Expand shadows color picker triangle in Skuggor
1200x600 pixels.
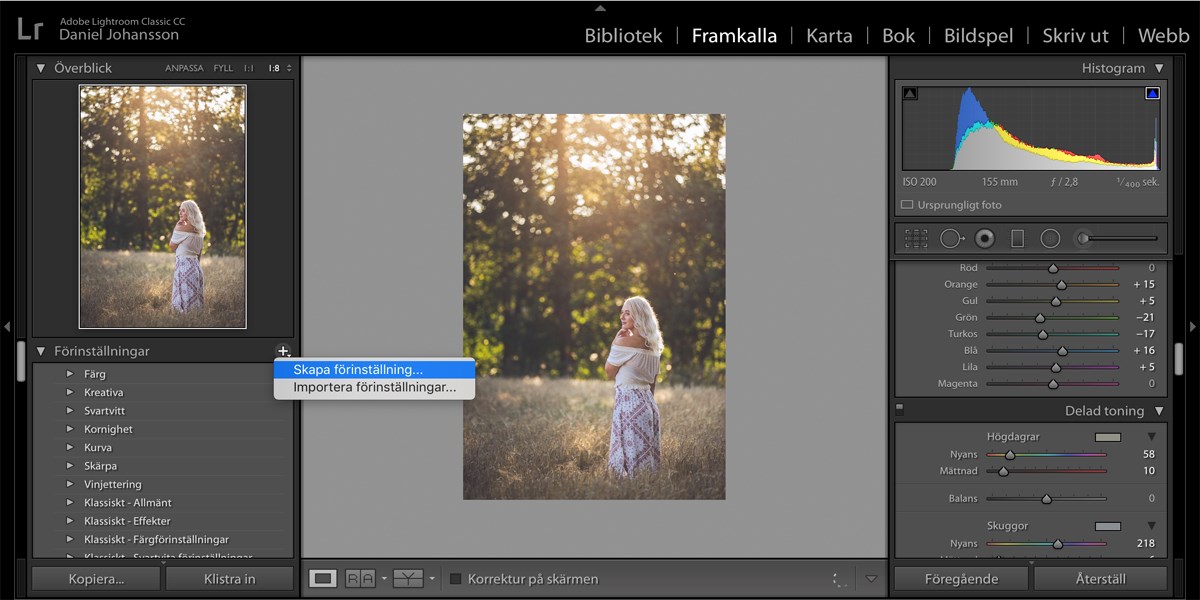click(x=1151, y=525)
